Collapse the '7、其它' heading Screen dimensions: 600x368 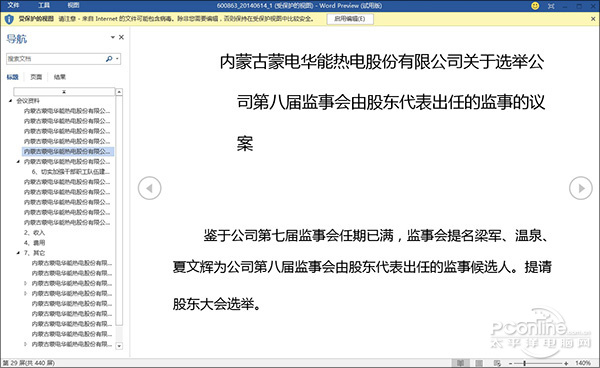coord(18,253)
